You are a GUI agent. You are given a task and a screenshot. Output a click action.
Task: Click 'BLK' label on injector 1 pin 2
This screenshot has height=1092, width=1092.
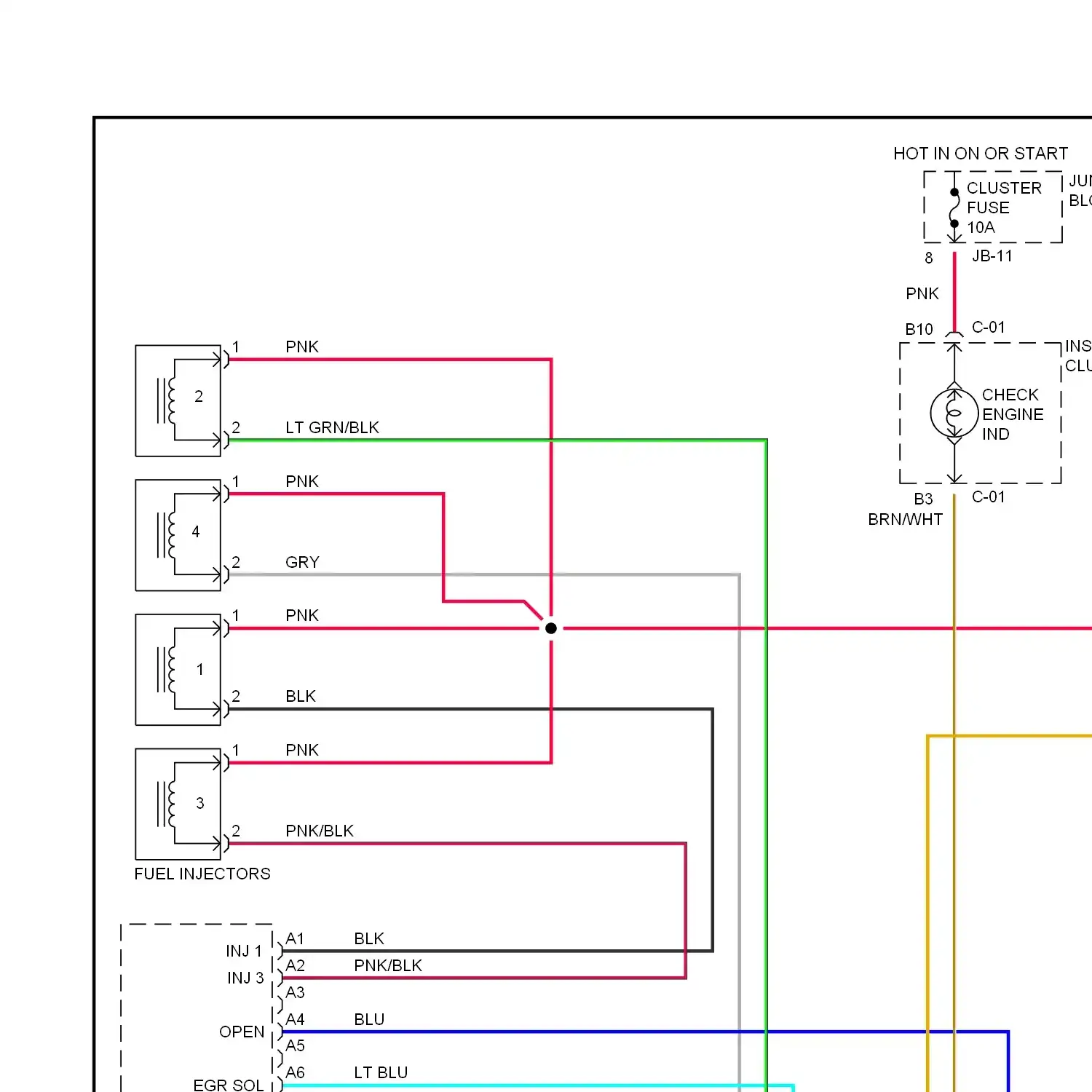301,696
